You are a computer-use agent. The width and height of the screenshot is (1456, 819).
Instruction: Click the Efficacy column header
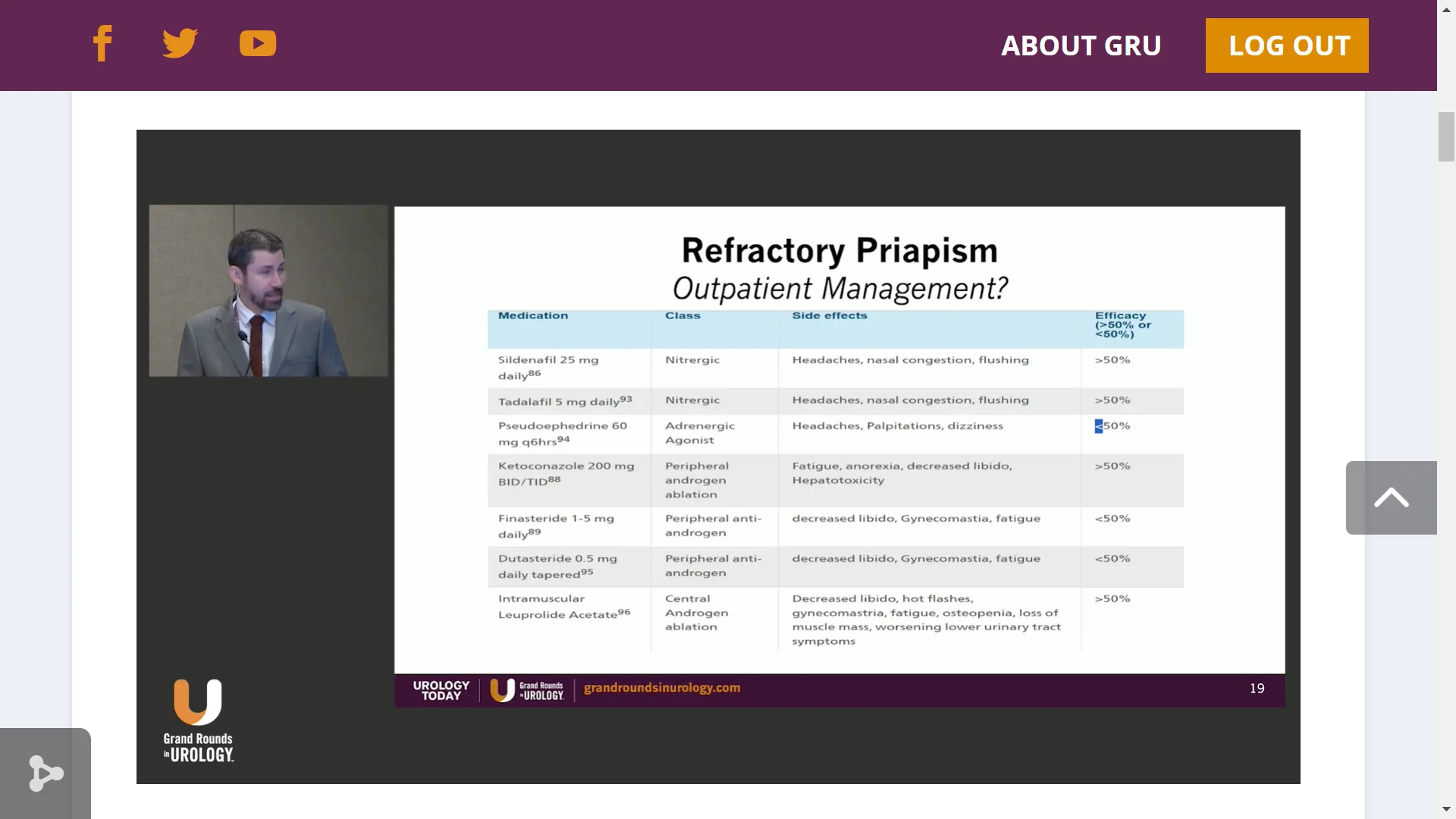(x=1122, y=325)
